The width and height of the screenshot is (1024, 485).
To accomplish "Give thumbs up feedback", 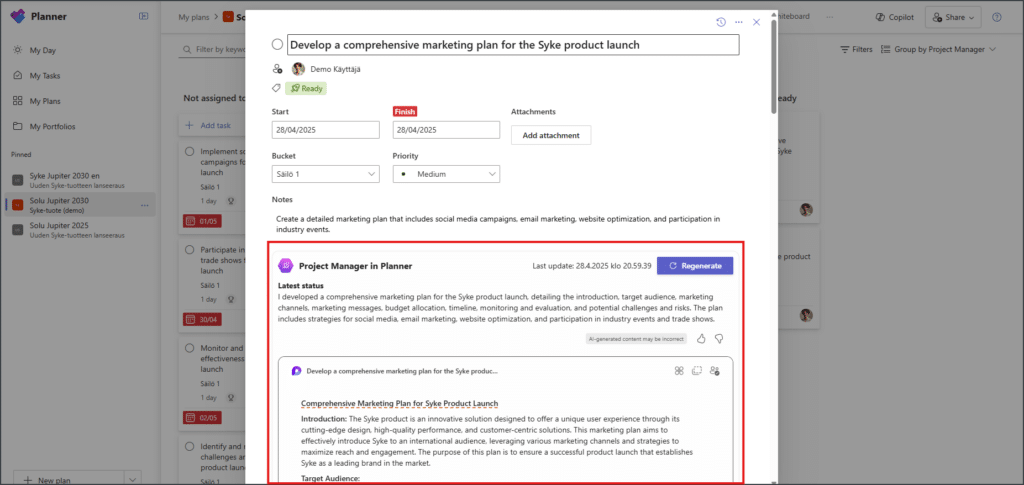I will [x=701, y=339].
